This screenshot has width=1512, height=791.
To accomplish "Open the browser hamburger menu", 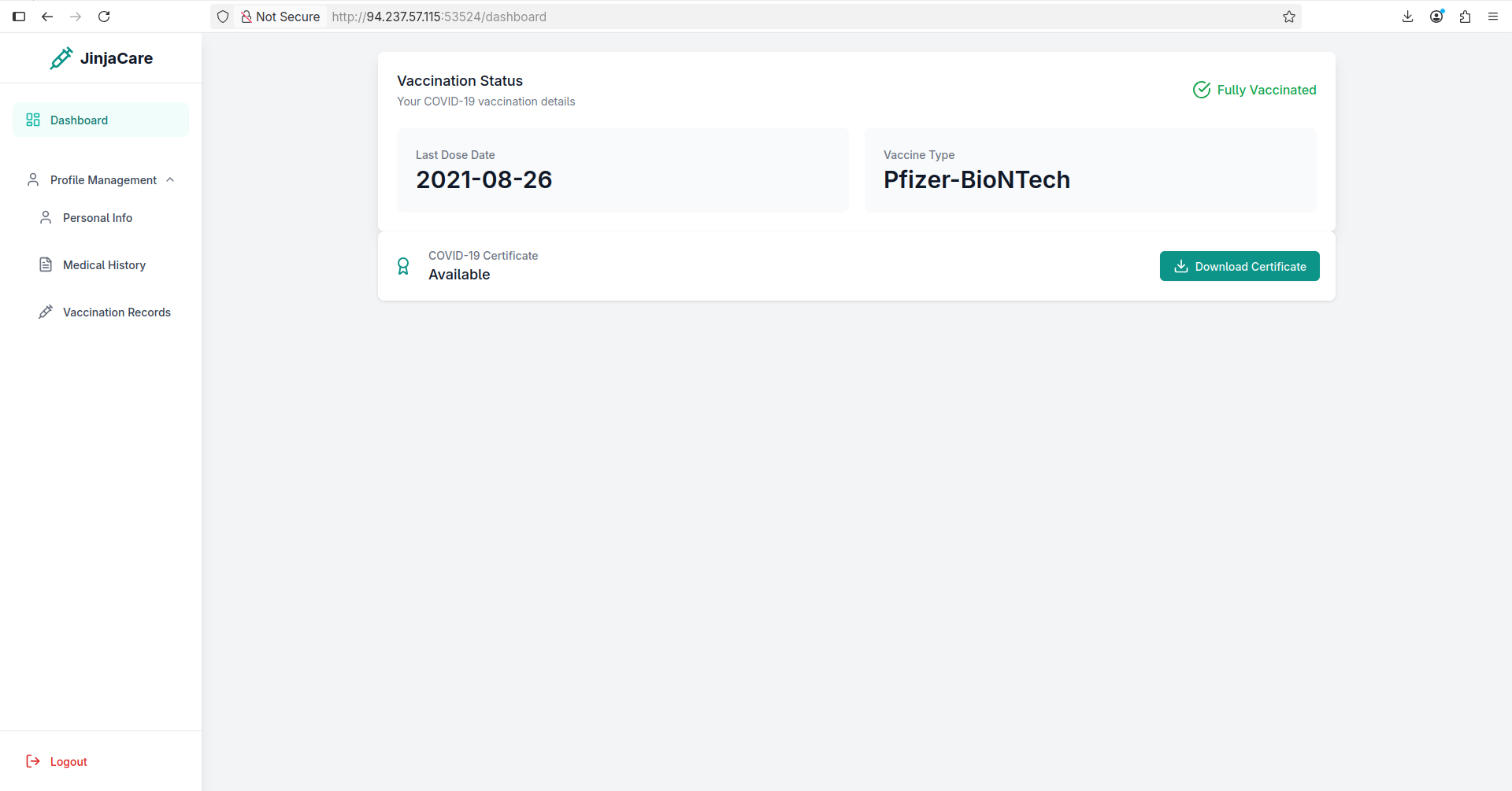I will click(1493, 17).
